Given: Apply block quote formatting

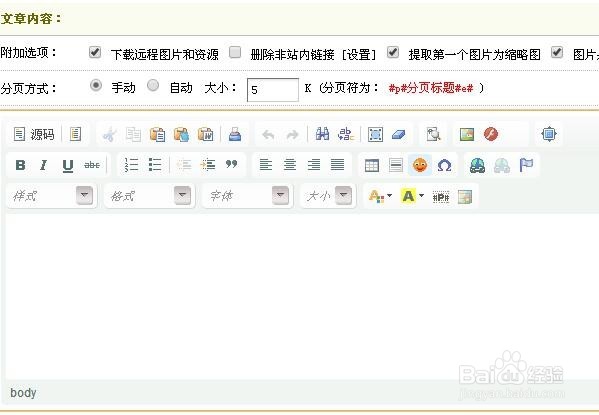Looking at the screenshot, I should (x=232, y=164).
